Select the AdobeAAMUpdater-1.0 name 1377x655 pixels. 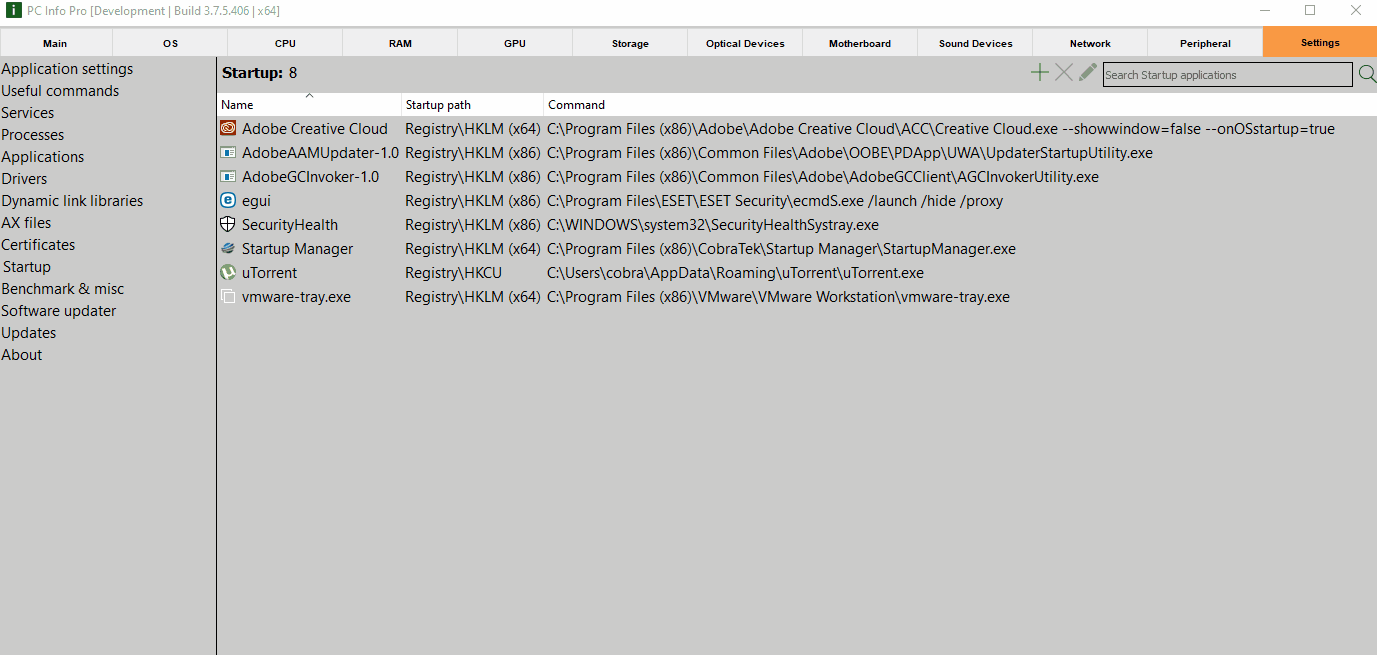coord(320,153)
